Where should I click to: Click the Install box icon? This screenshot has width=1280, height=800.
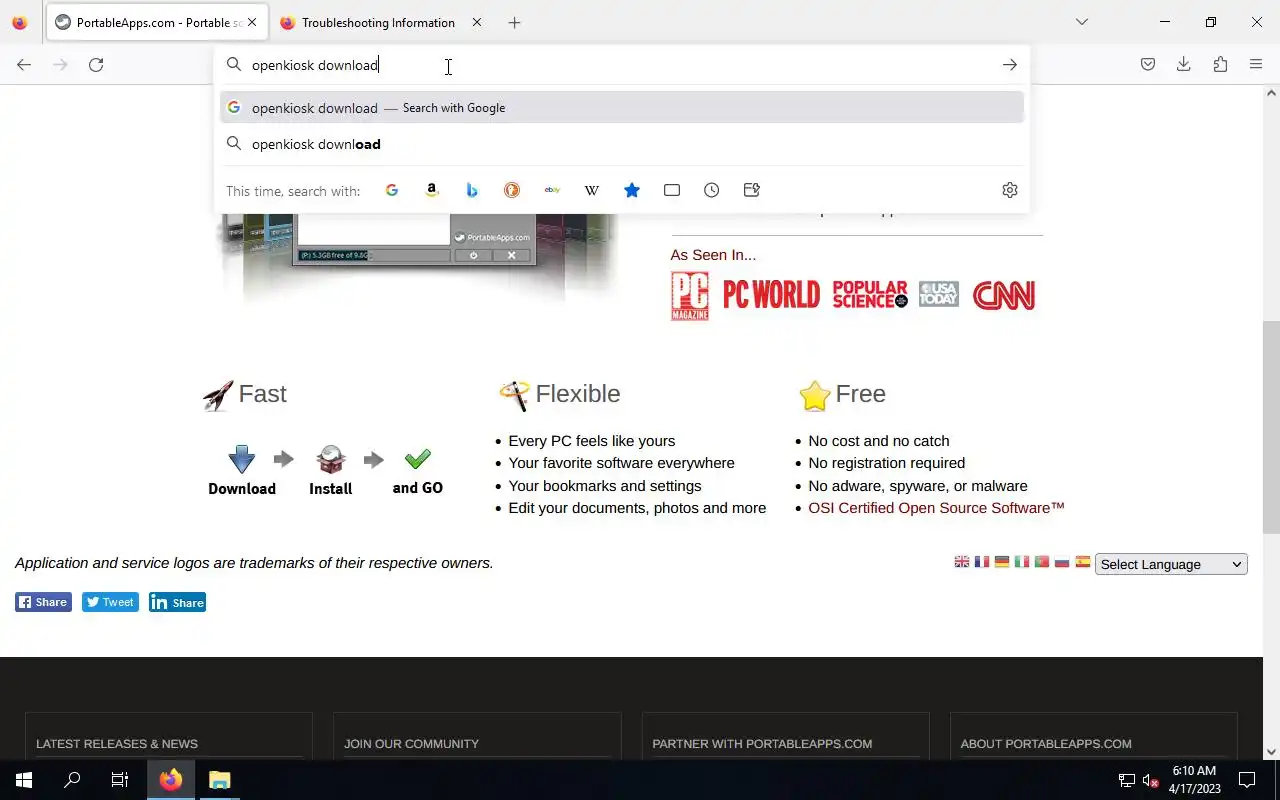tap(331, 460)
